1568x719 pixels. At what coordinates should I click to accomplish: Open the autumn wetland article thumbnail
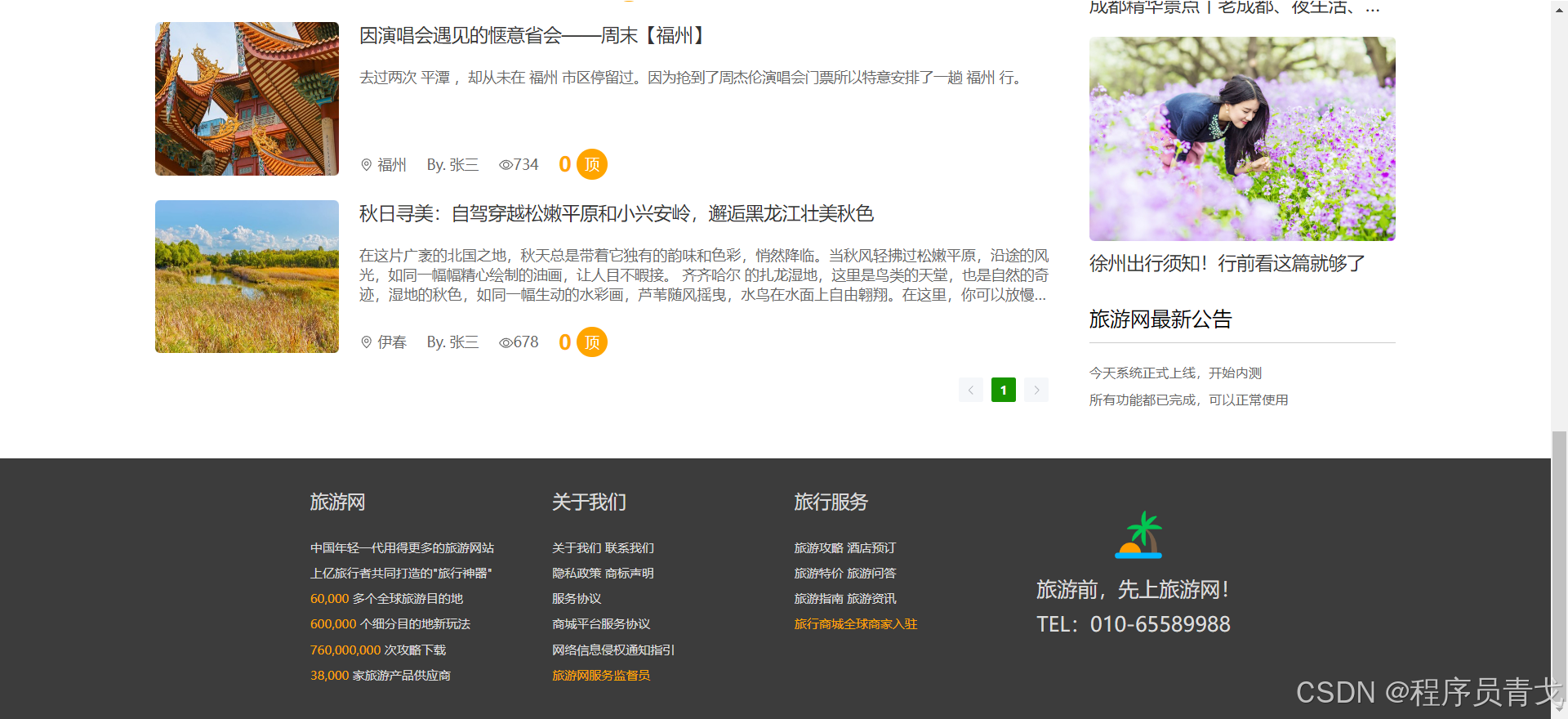247,276
